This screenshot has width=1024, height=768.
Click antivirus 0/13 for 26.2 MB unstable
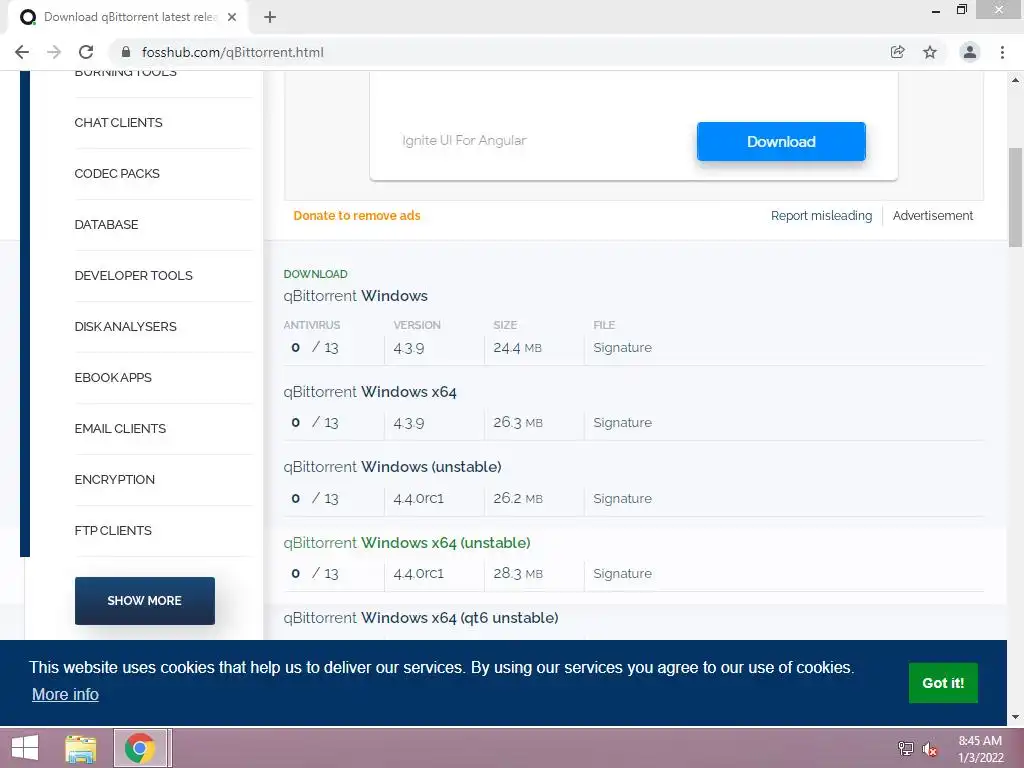[315, 498]
